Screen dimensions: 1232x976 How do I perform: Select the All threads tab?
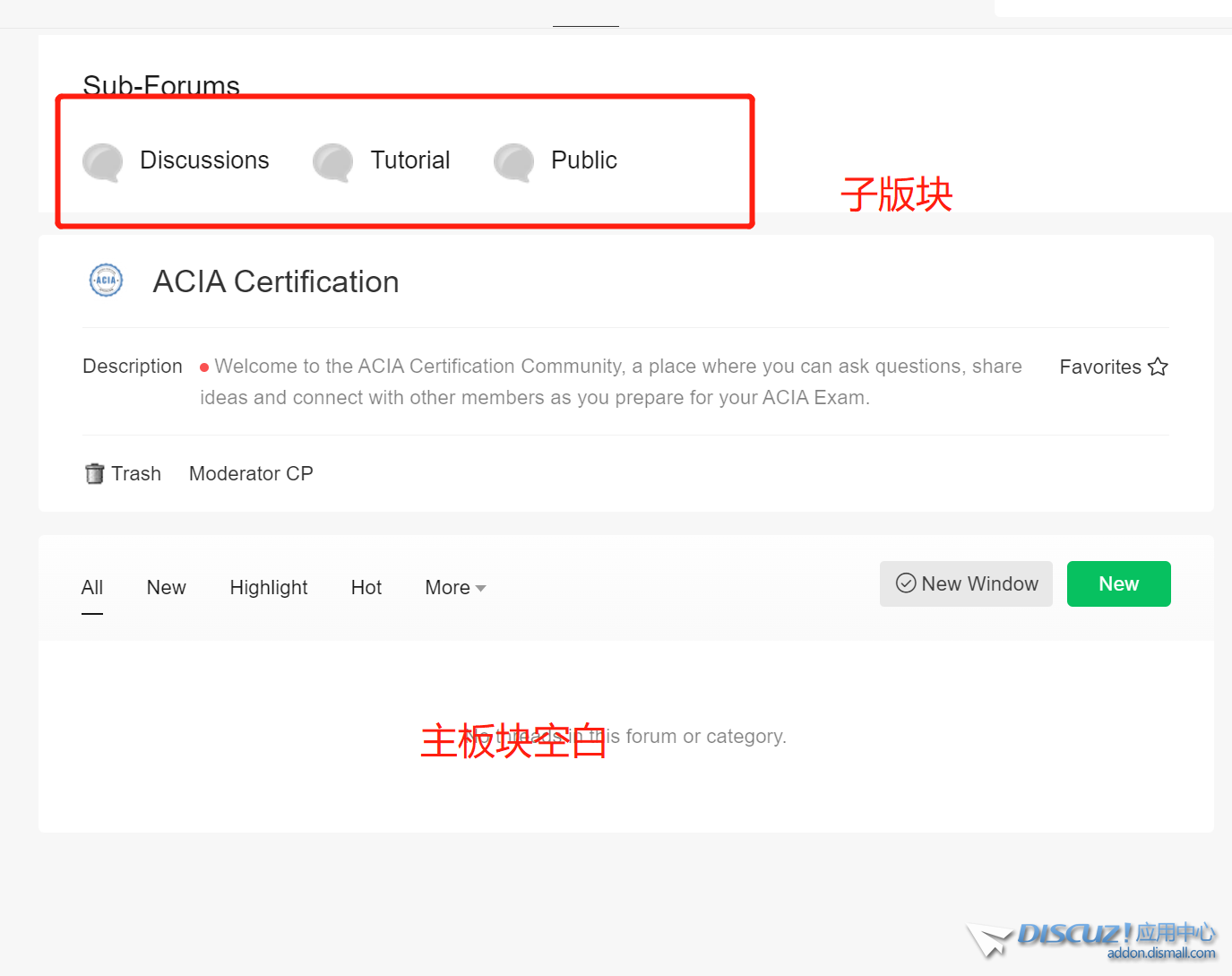pyautogui.click(x=92, y=588)
